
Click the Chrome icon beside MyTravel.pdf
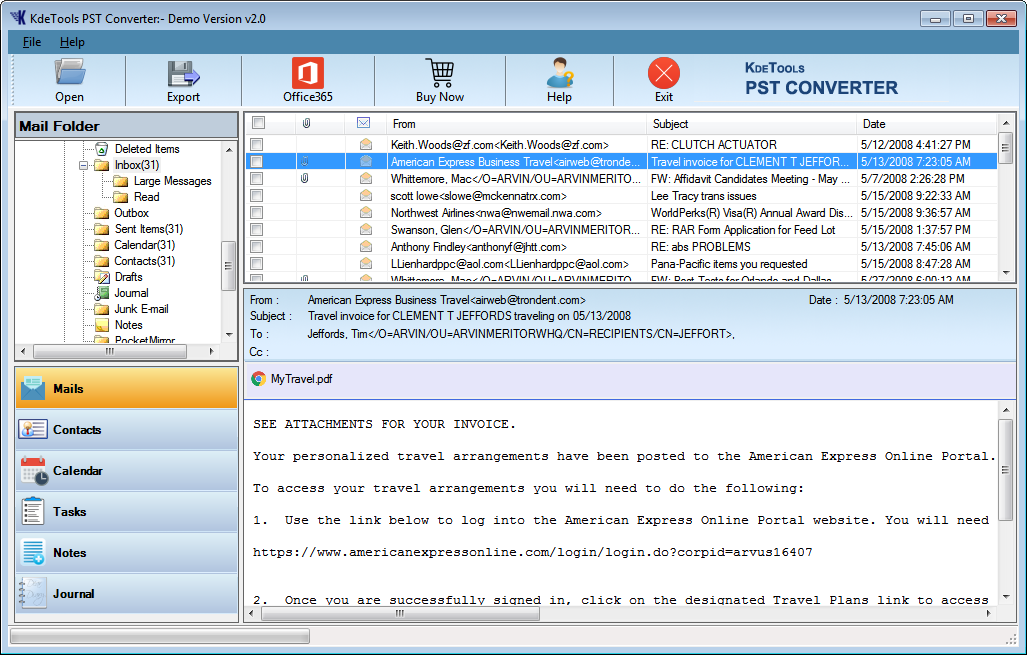tap(258, 379)
